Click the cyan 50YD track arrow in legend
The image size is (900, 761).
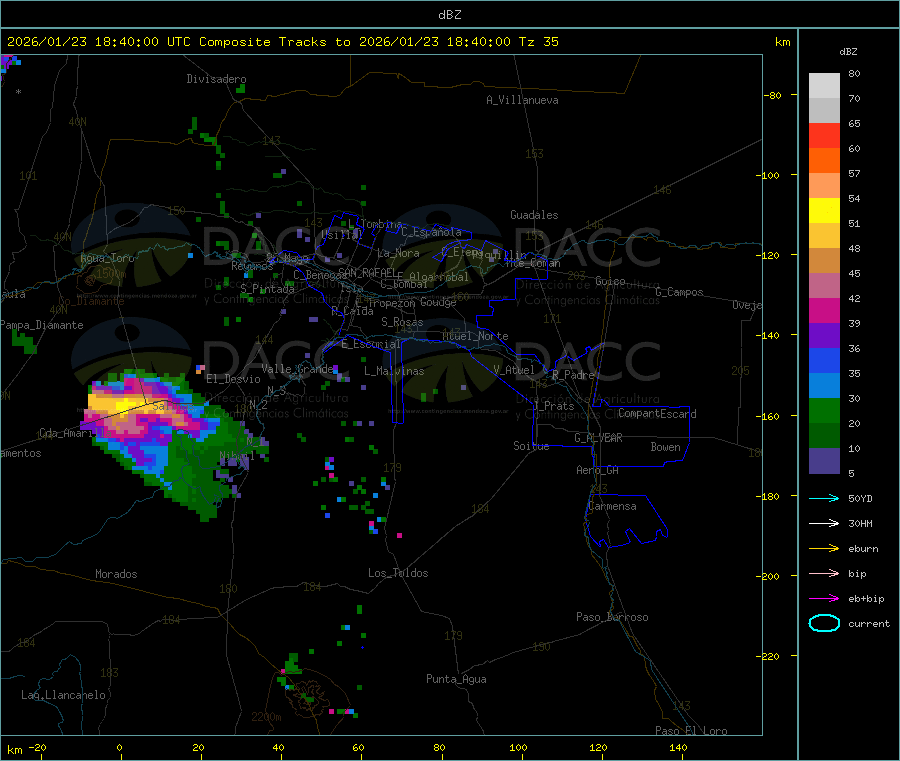(x=824, y=498)
